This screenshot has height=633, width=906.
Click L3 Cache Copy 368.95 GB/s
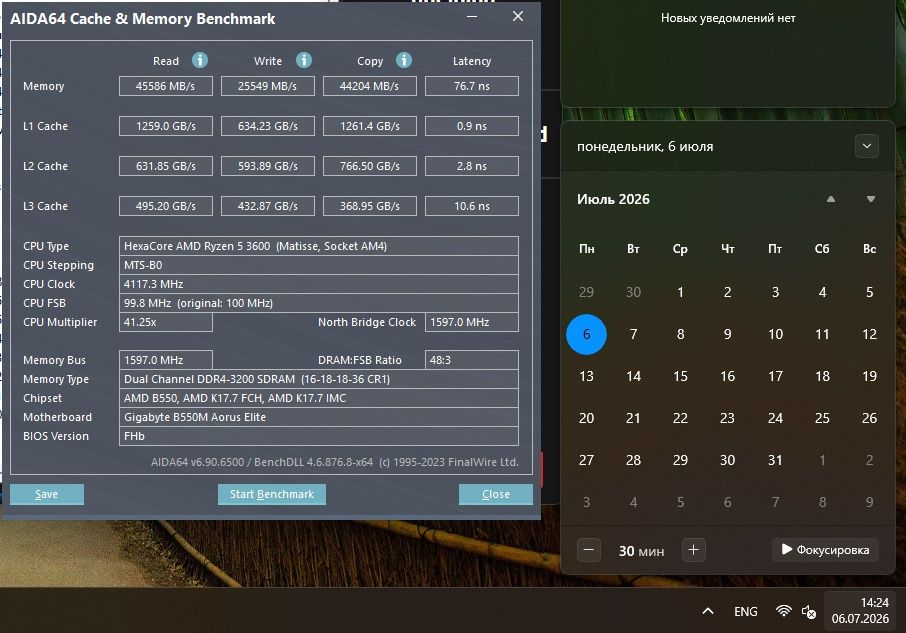[369, 206]
